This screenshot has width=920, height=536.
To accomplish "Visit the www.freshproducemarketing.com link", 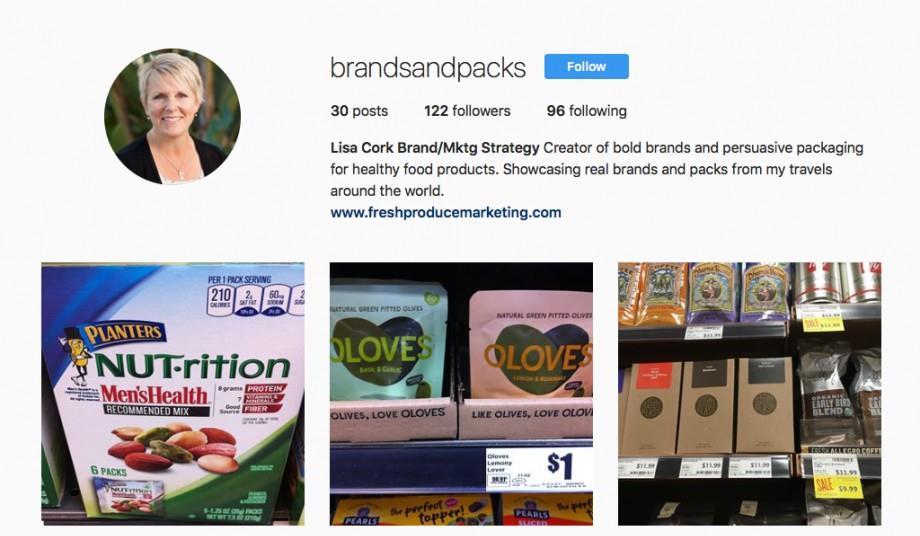I will tap(445, 212).
